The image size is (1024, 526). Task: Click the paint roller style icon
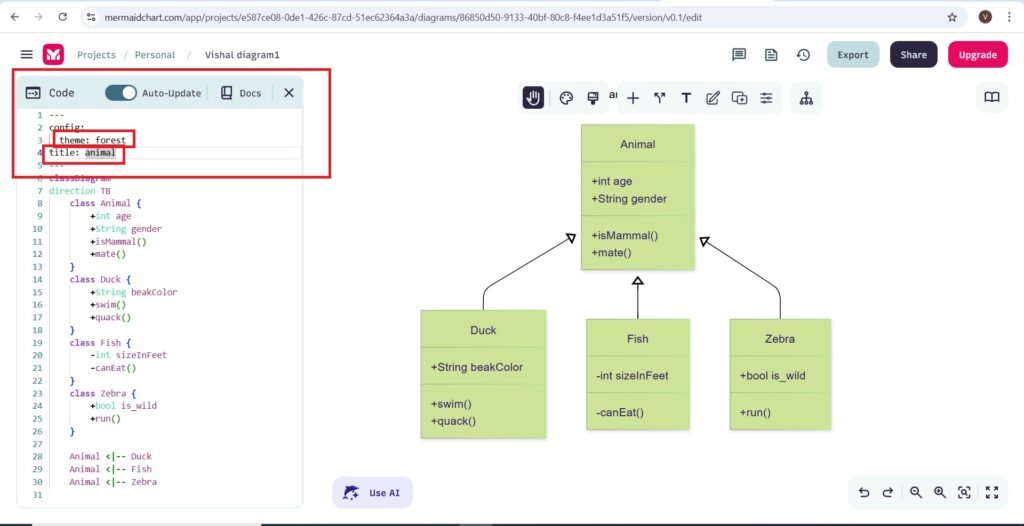pos(593,97)
